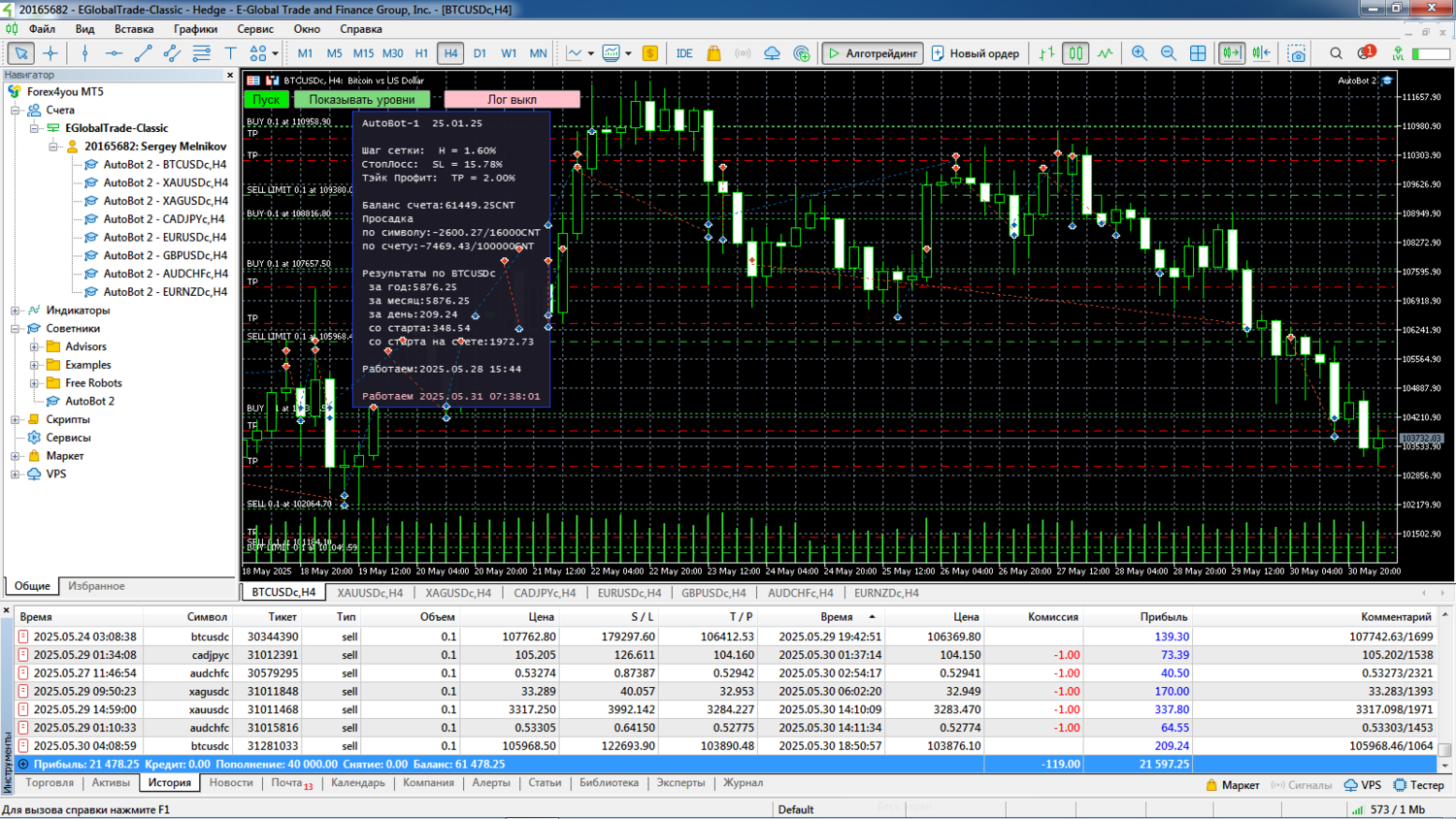Take a chart screenshot with camera icon

coord(1296,53)
